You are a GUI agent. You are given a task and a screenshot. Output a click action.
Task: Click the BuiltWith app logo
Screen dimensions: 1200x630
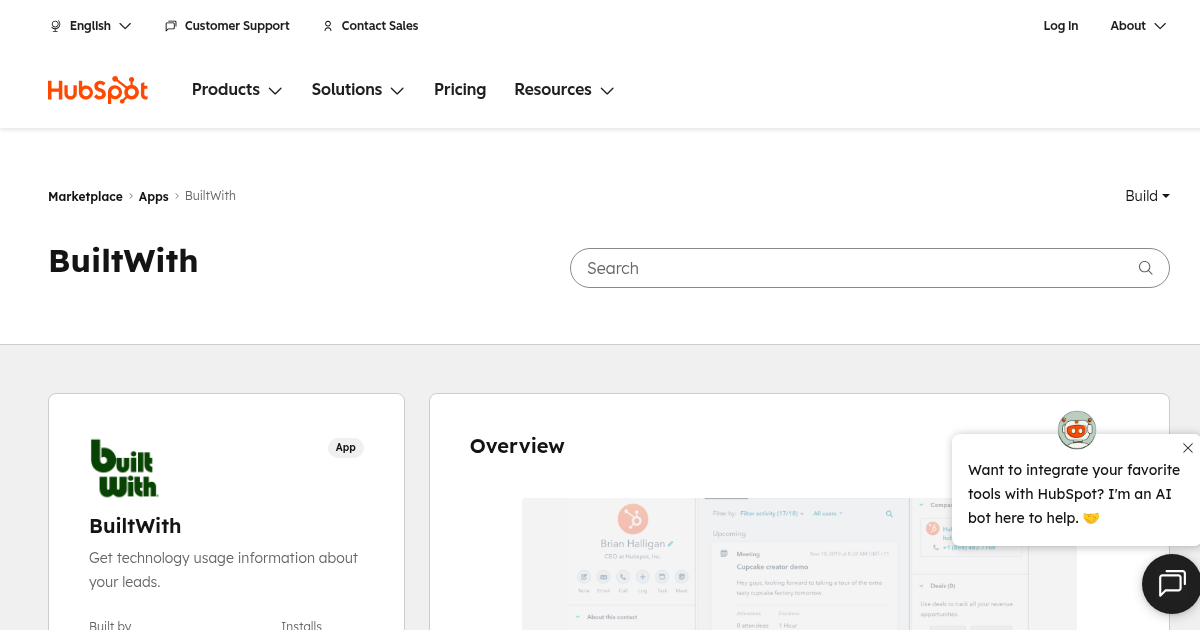(124, 468)
